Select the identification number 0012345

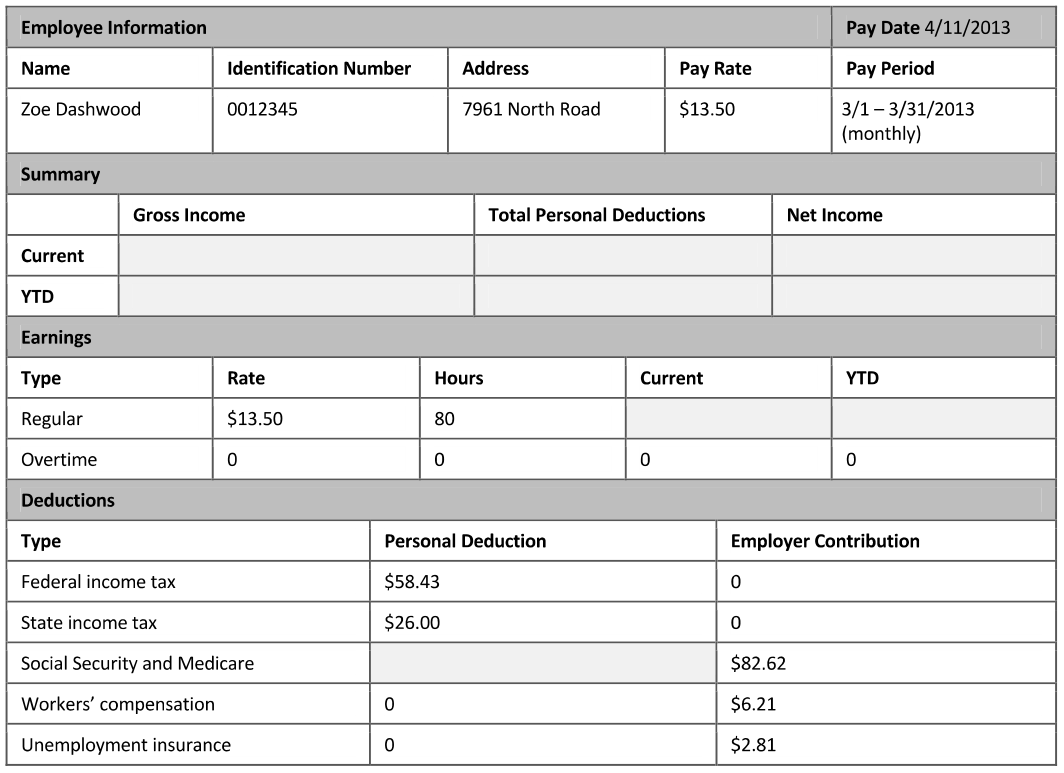coord(263,110)
